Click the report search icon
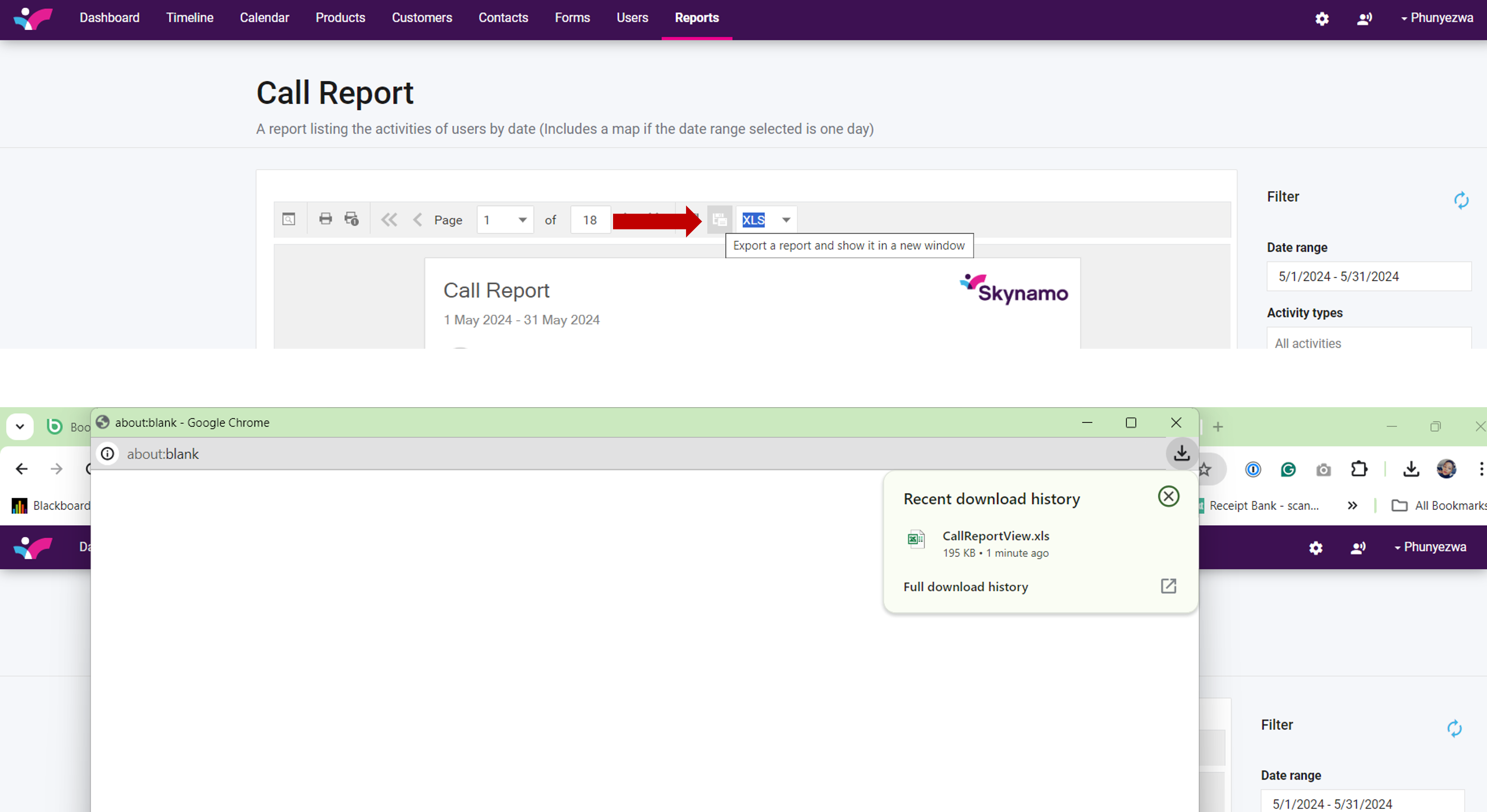 (289, 219)
